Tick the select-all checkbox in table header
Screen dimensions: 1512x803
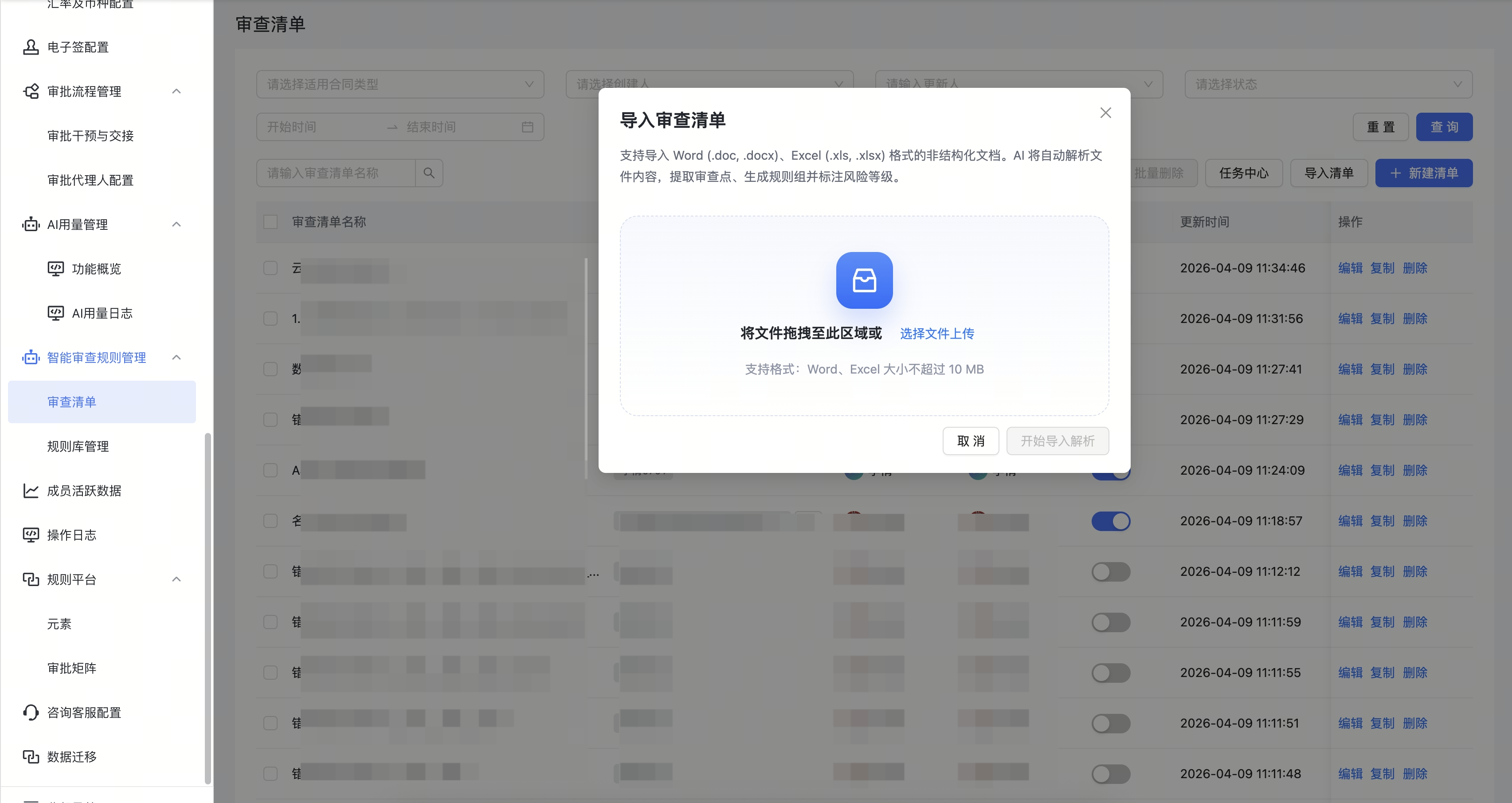tap(270, 222)
